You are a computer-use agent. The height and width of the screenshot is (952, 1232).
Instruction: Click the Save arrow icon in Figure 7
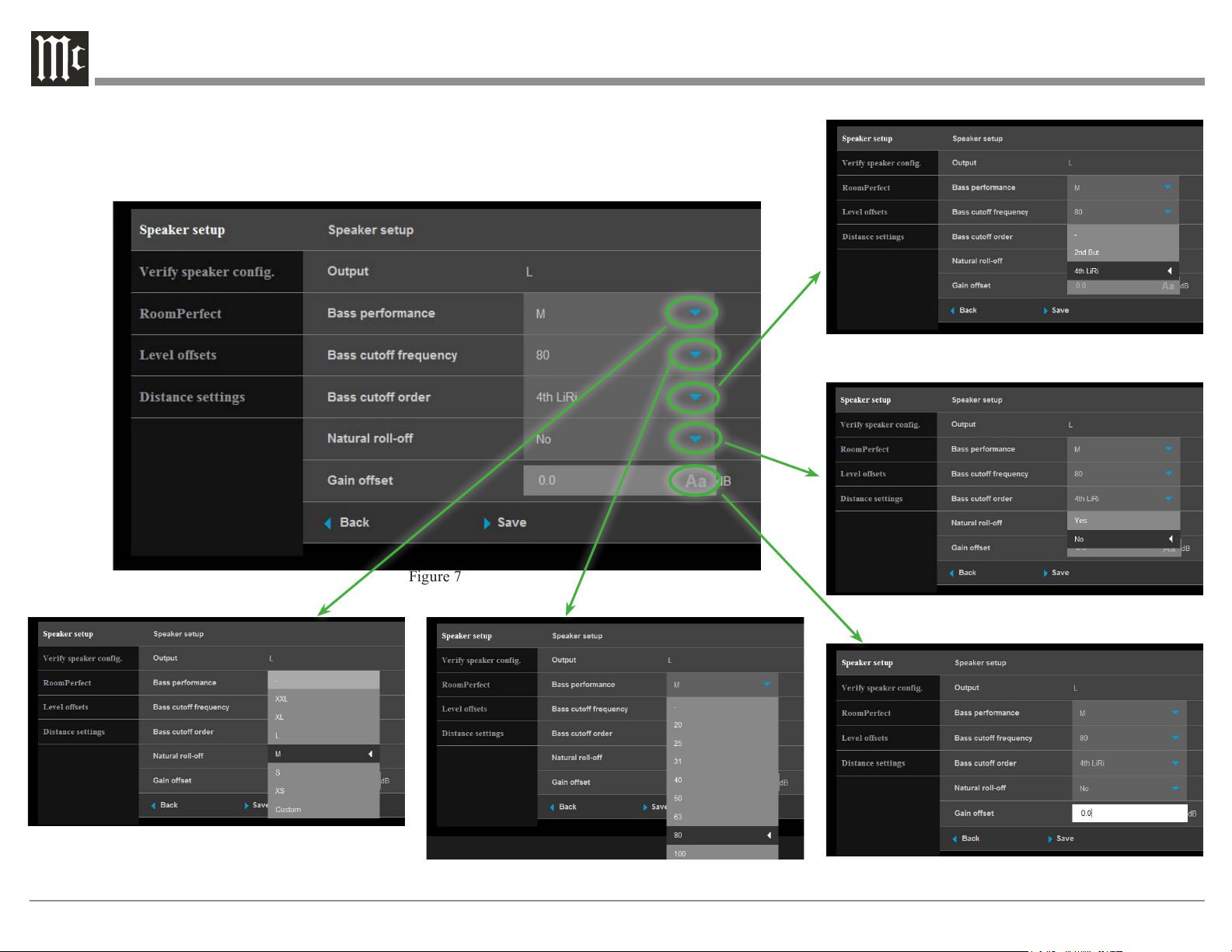[x=487, y=523]
